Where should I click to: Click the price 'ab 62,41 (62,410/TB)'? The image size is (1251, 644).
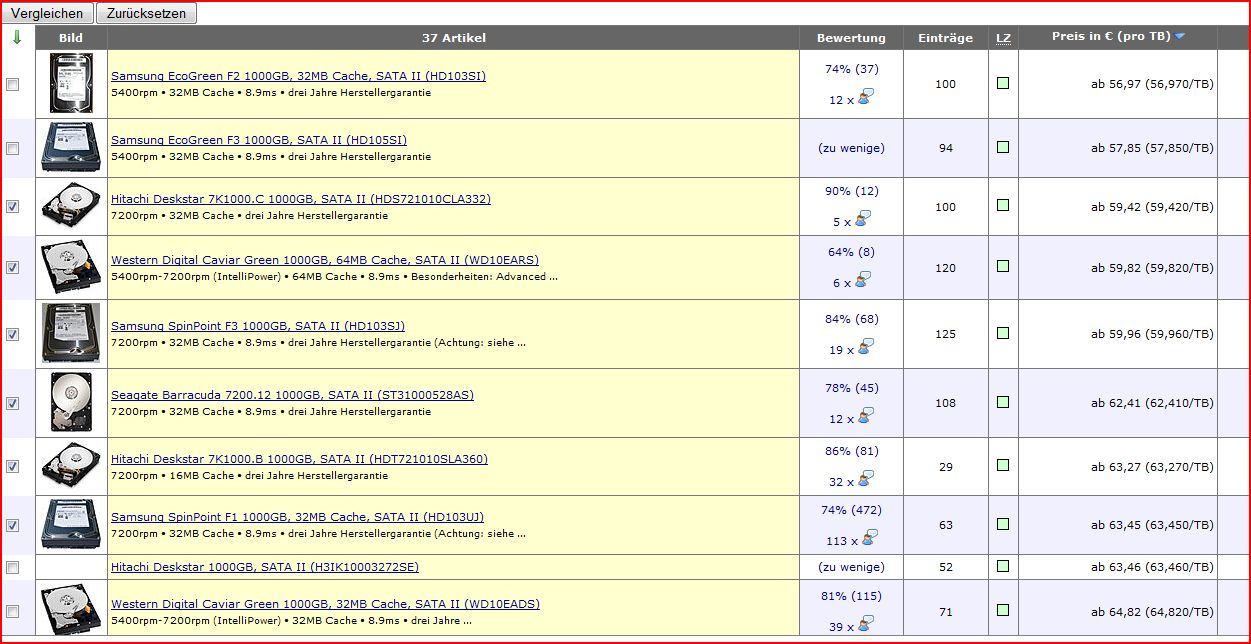point(1152,403)
